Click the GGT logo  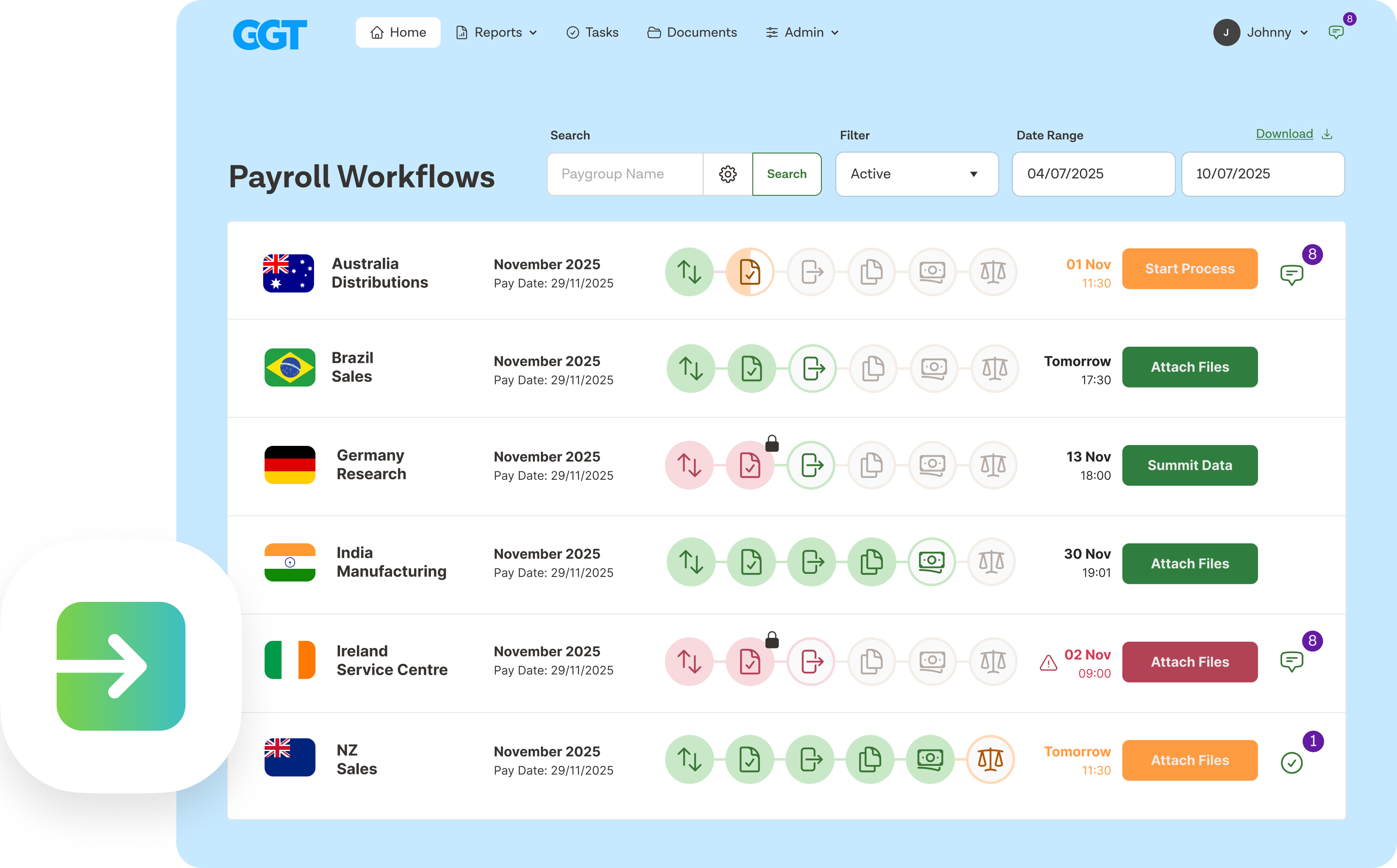click(270, 34)
